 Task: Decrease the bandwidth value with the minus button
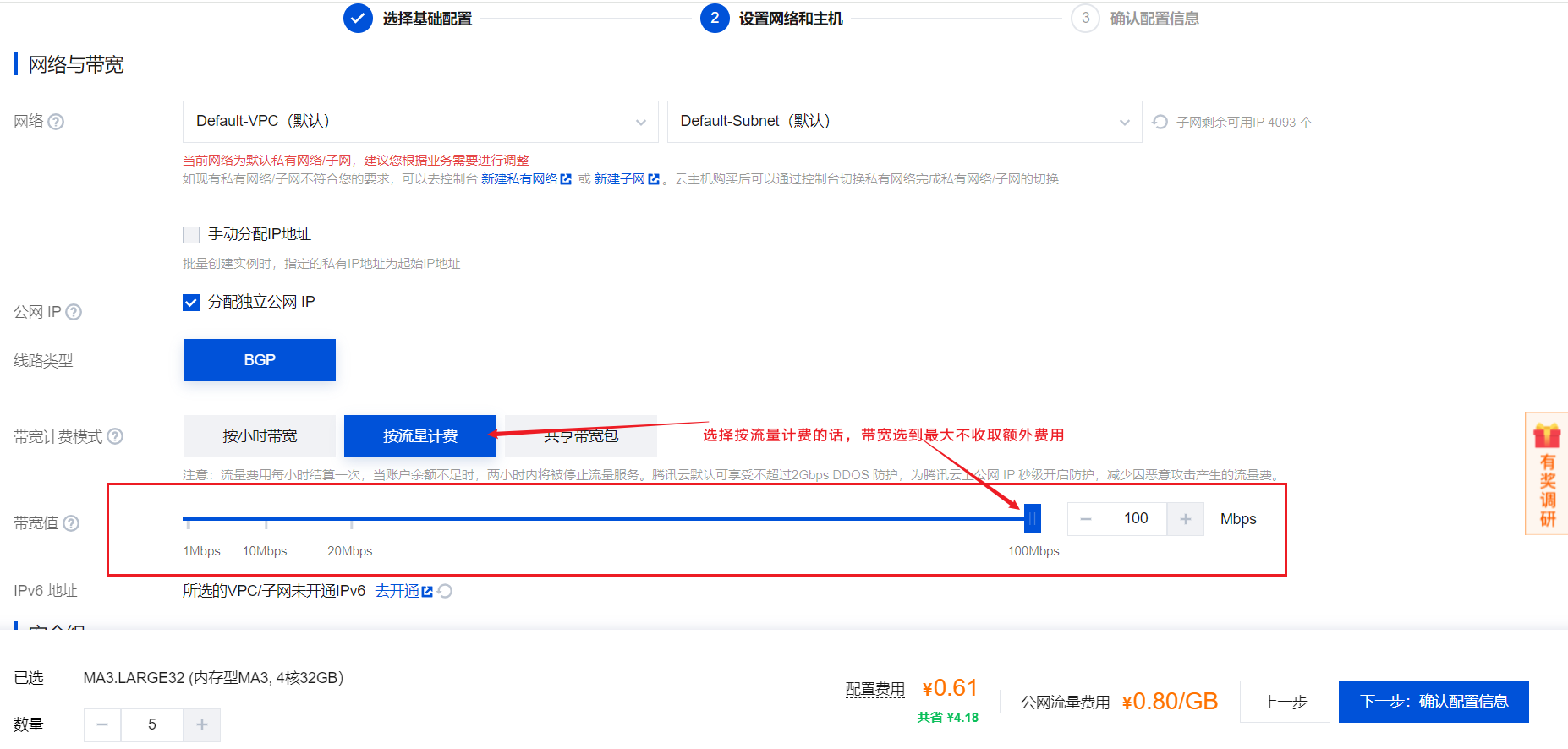click(x=1086, y=519)
